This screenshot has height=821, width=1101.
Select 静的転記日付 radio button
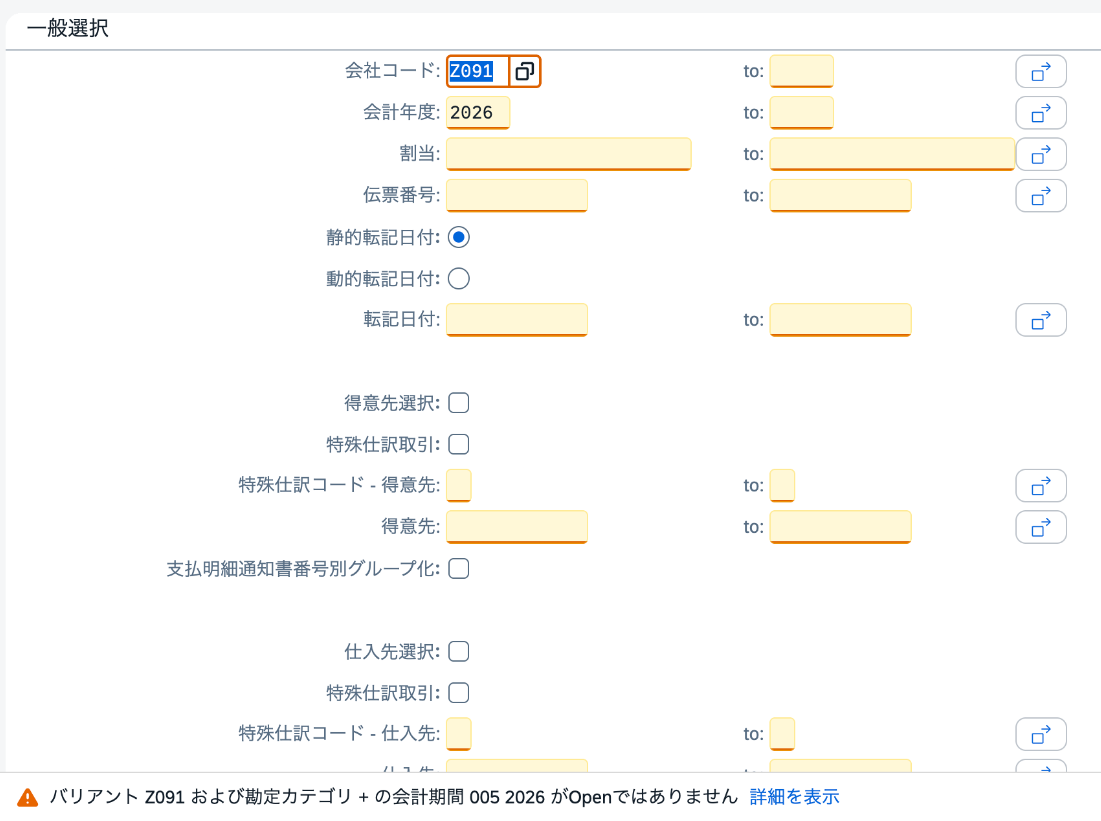459,237
